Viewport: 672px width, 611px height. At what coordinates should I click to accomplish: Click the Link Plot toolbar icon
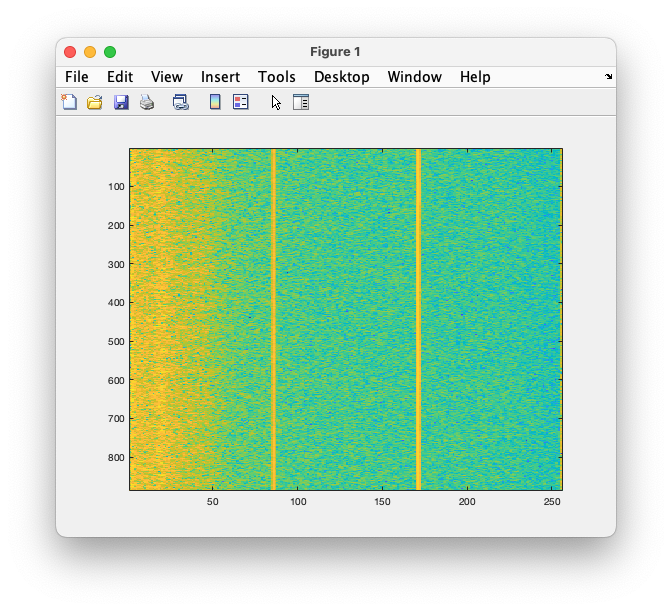(181, 102)
